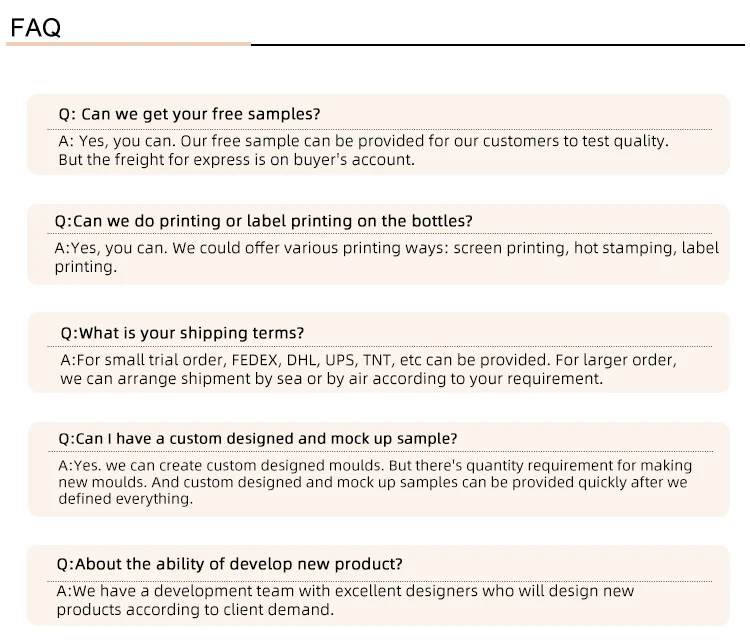The width and height of the screenshot is (750, 641).
Task: Expand the "What is your shipping terms?" question
Action: click(x=182, y=333)
